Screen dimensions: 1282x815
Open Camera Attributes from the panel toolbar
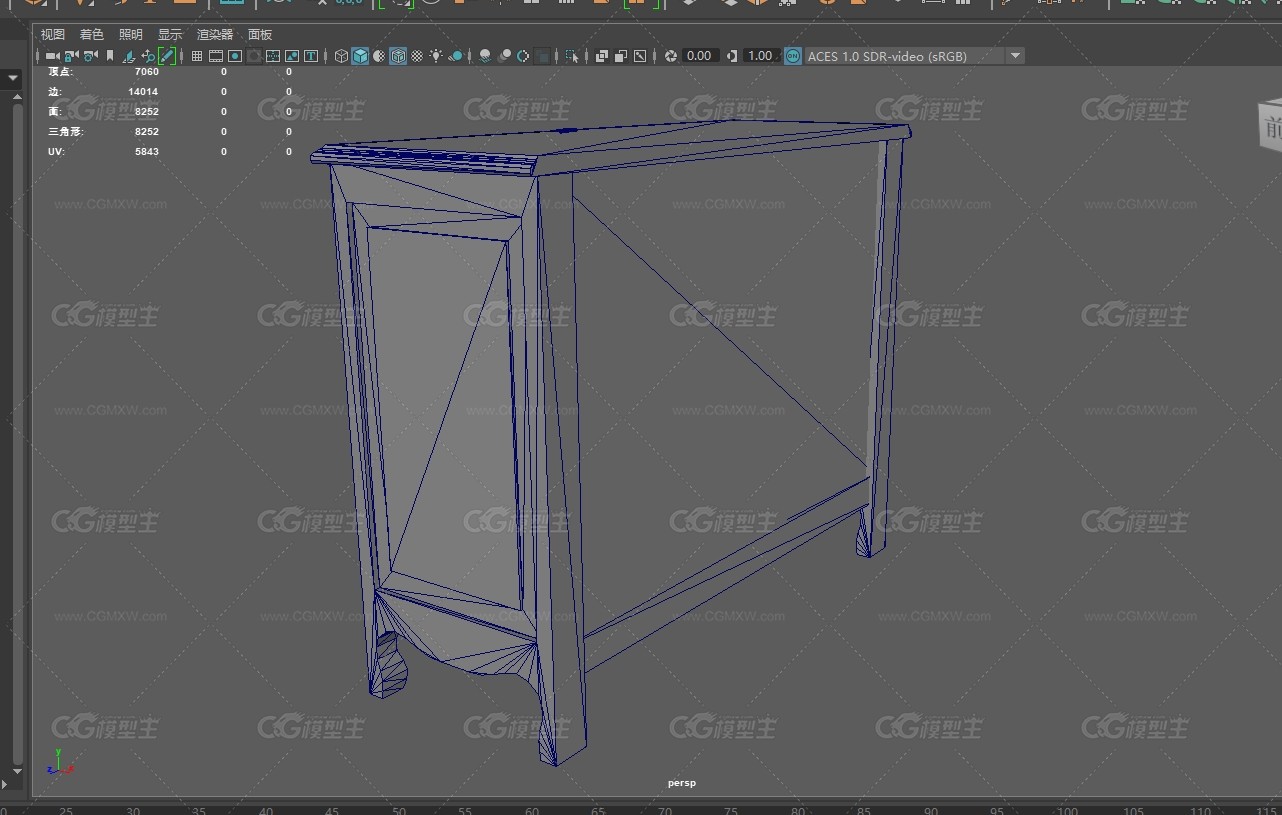click(x=90, y=56)
